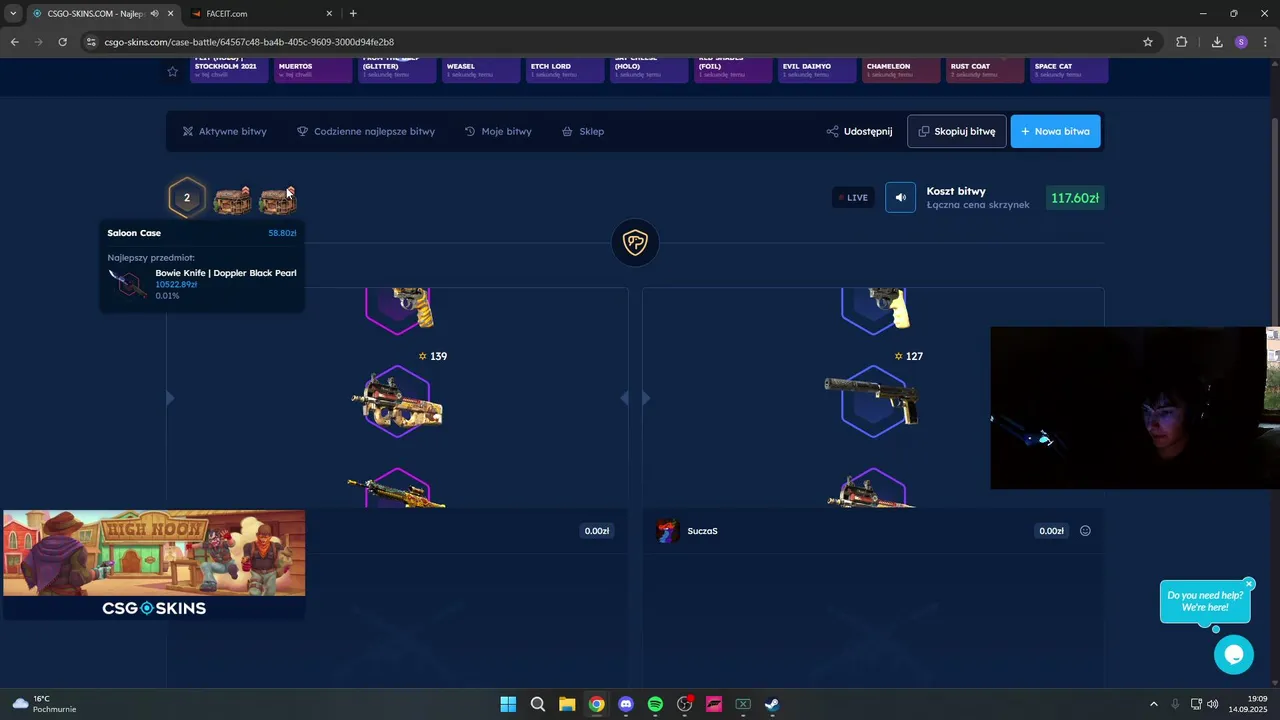The height and width of the screenshot is (720, 1280).
Task: Open taskbar volume control
Action: [1213, 704]
